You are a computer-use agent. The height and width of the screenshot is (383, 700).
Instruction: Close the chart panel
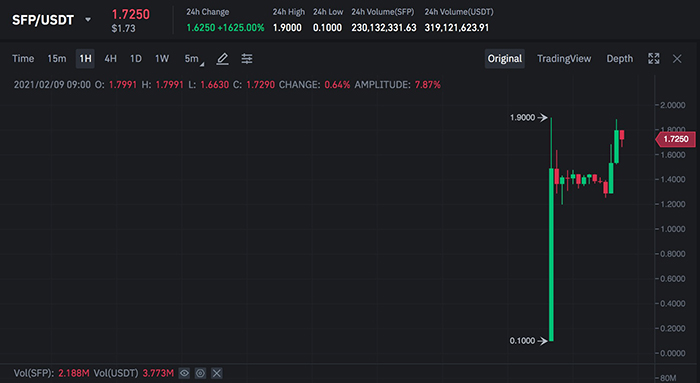click(x=677, y=59)
